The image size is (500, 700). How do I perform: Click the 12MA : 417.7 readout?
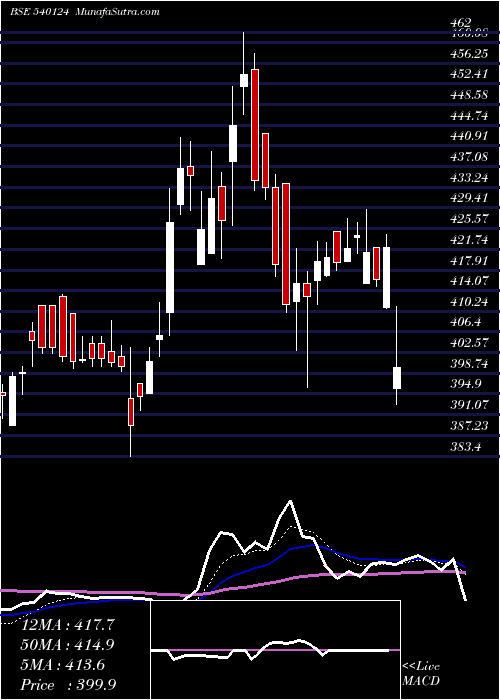[68, 625]
